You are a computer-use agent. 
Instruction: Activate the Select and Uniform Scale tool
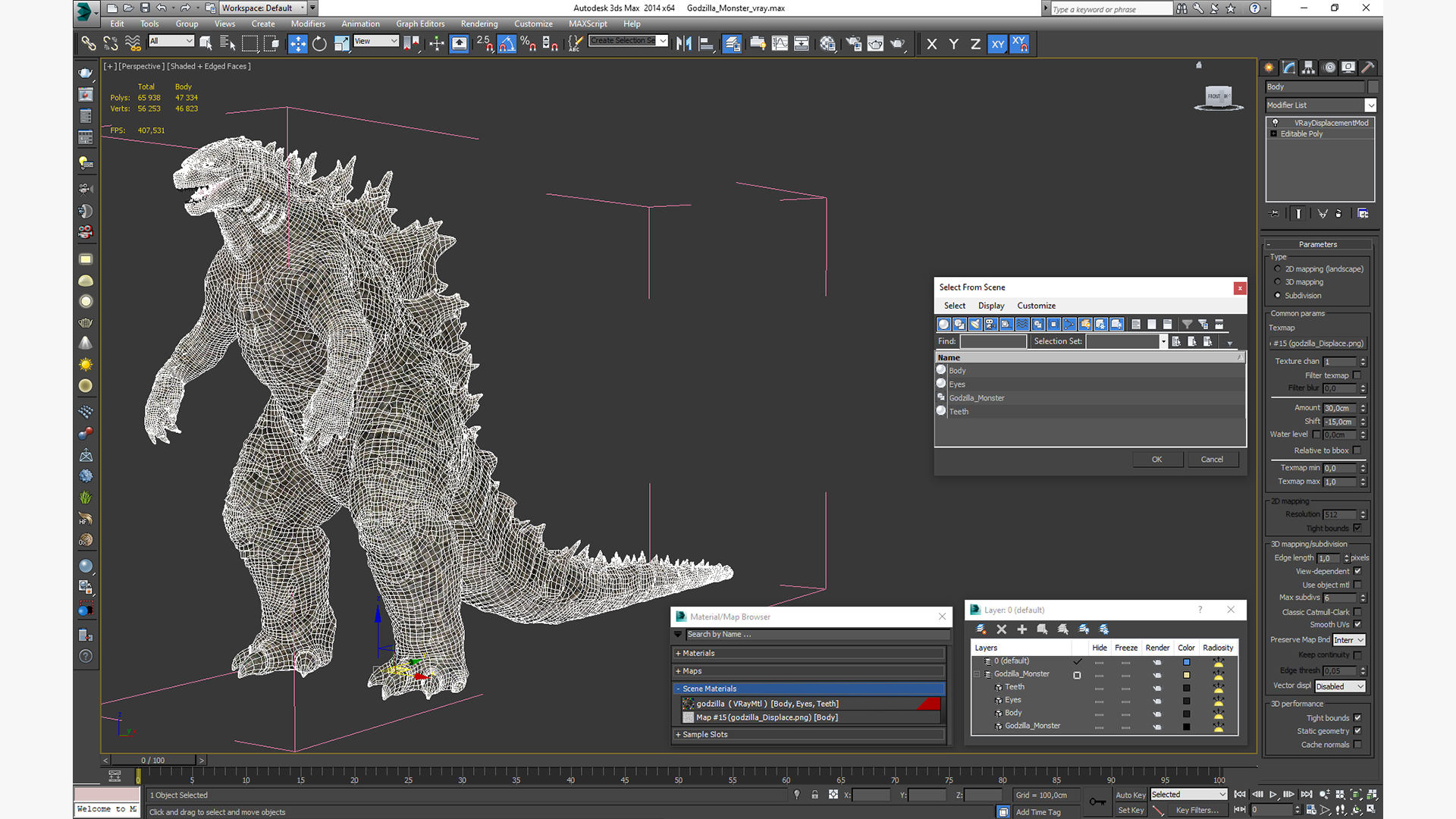[341, 44]
